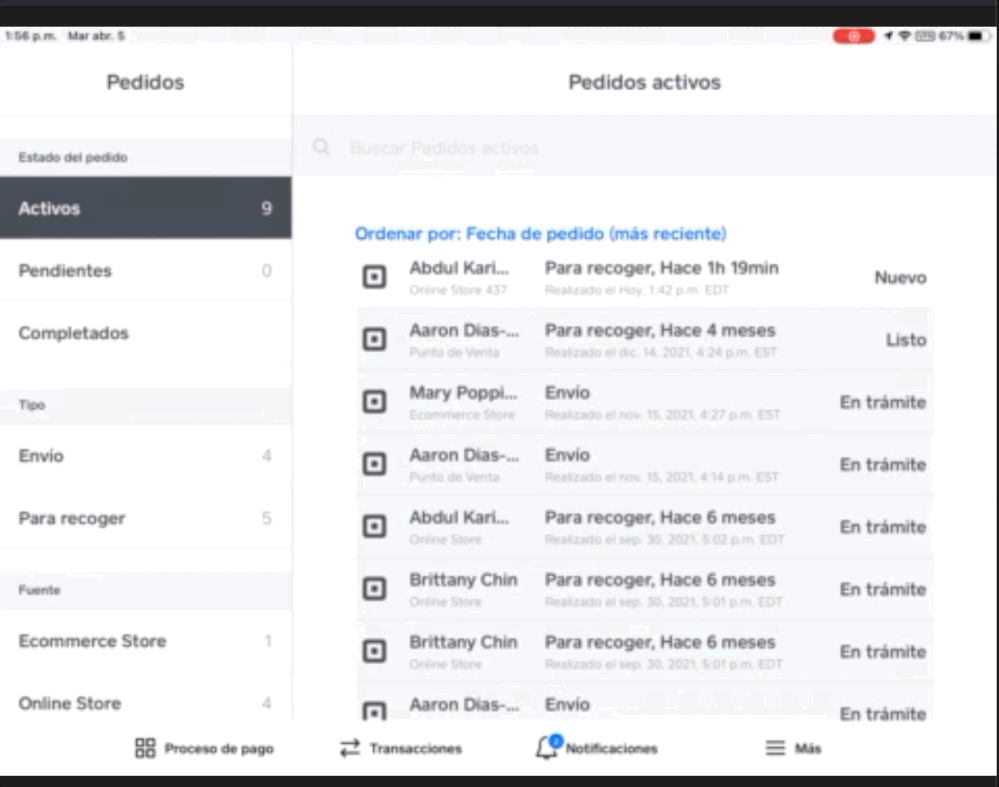Filter by Online Store source

pyautogui.click(x=145, y=703)
